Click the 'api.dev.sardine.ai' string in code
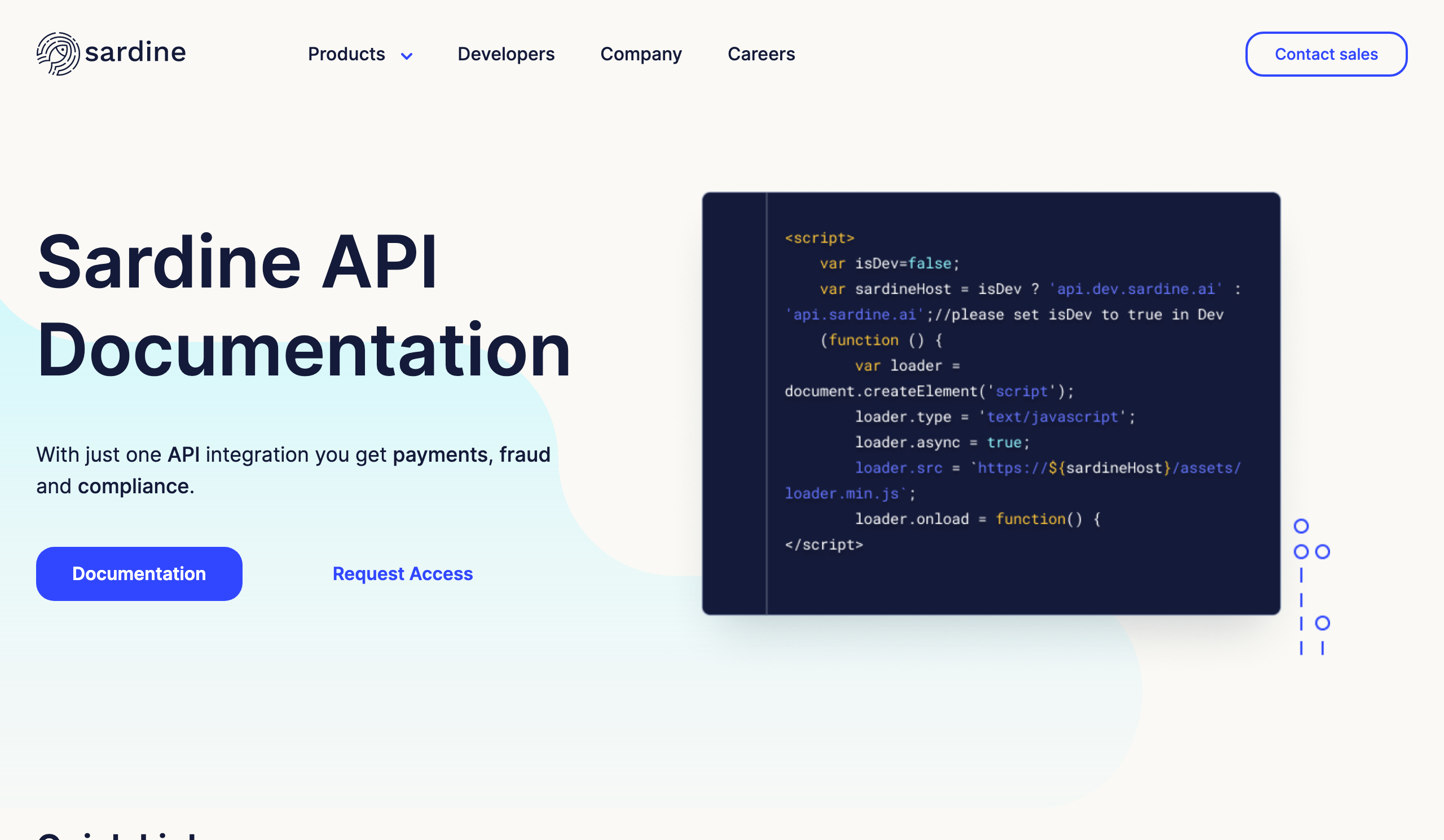1444x840 pixels. coord(1135,289)
